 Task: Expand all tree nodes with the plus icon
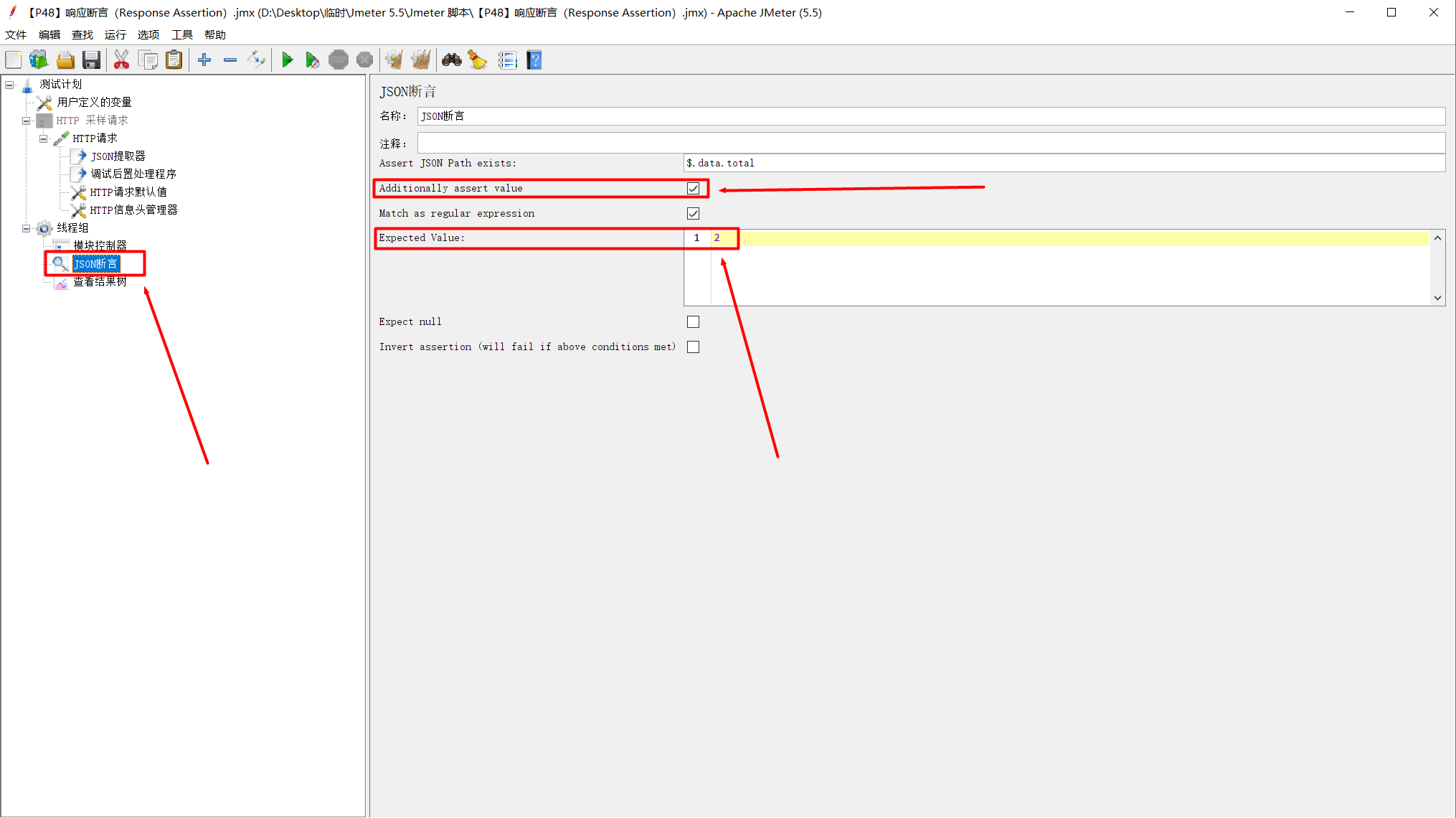(x=204, y=60)
